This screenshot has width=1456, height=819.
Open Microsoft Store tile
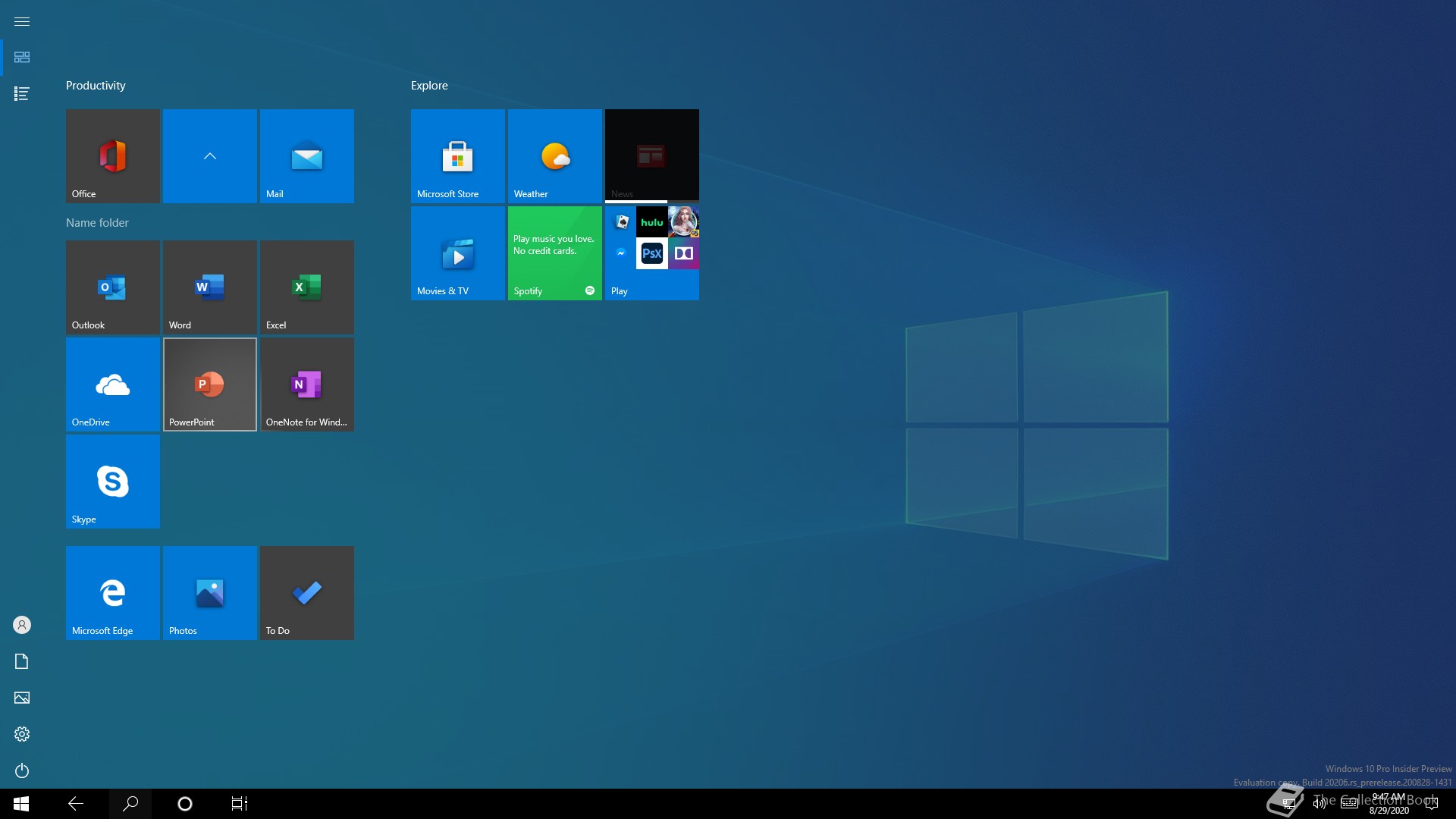point(457,155)
